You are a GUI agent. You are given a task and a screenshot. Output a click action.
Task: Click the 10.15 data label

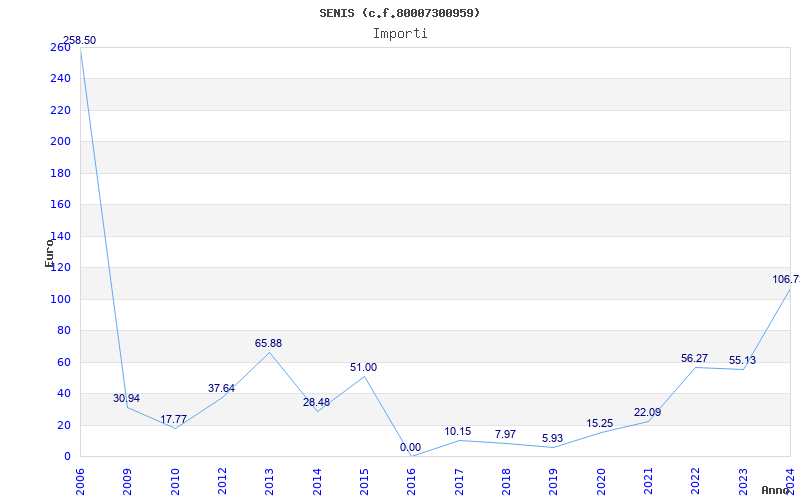tap(458, 432)
